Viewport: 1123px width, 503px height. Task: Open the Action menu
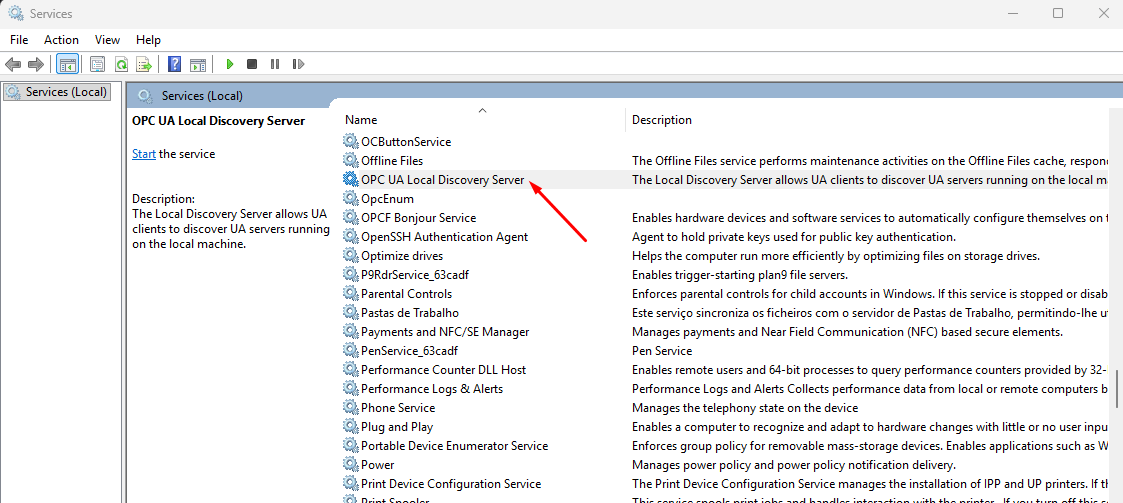click(x=61, y=40)
